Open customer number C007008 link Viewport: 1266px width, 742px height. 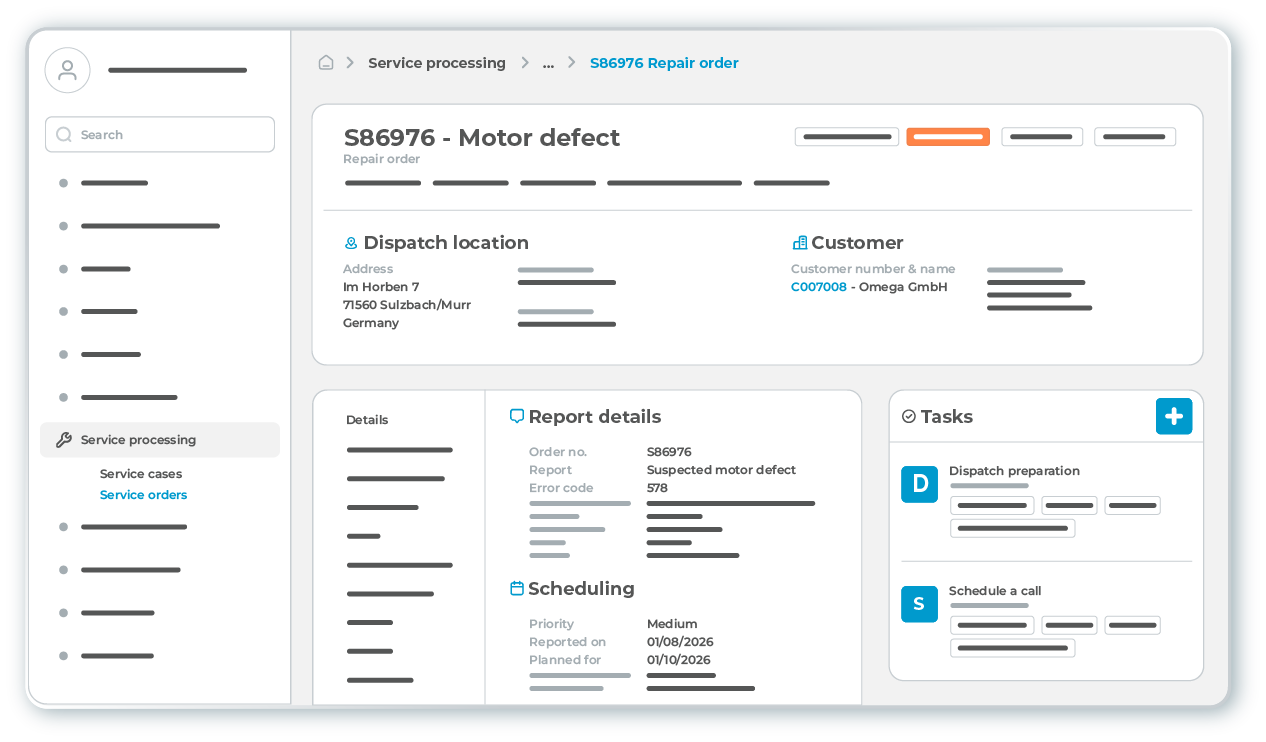tap(819, 287)
